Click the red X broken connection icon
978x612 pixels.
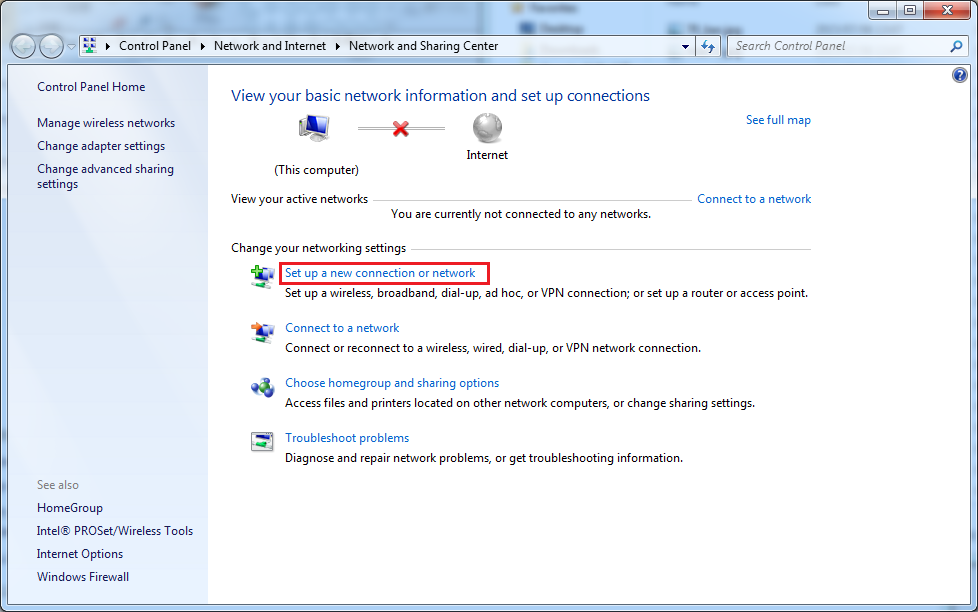(x=401, y=128)
